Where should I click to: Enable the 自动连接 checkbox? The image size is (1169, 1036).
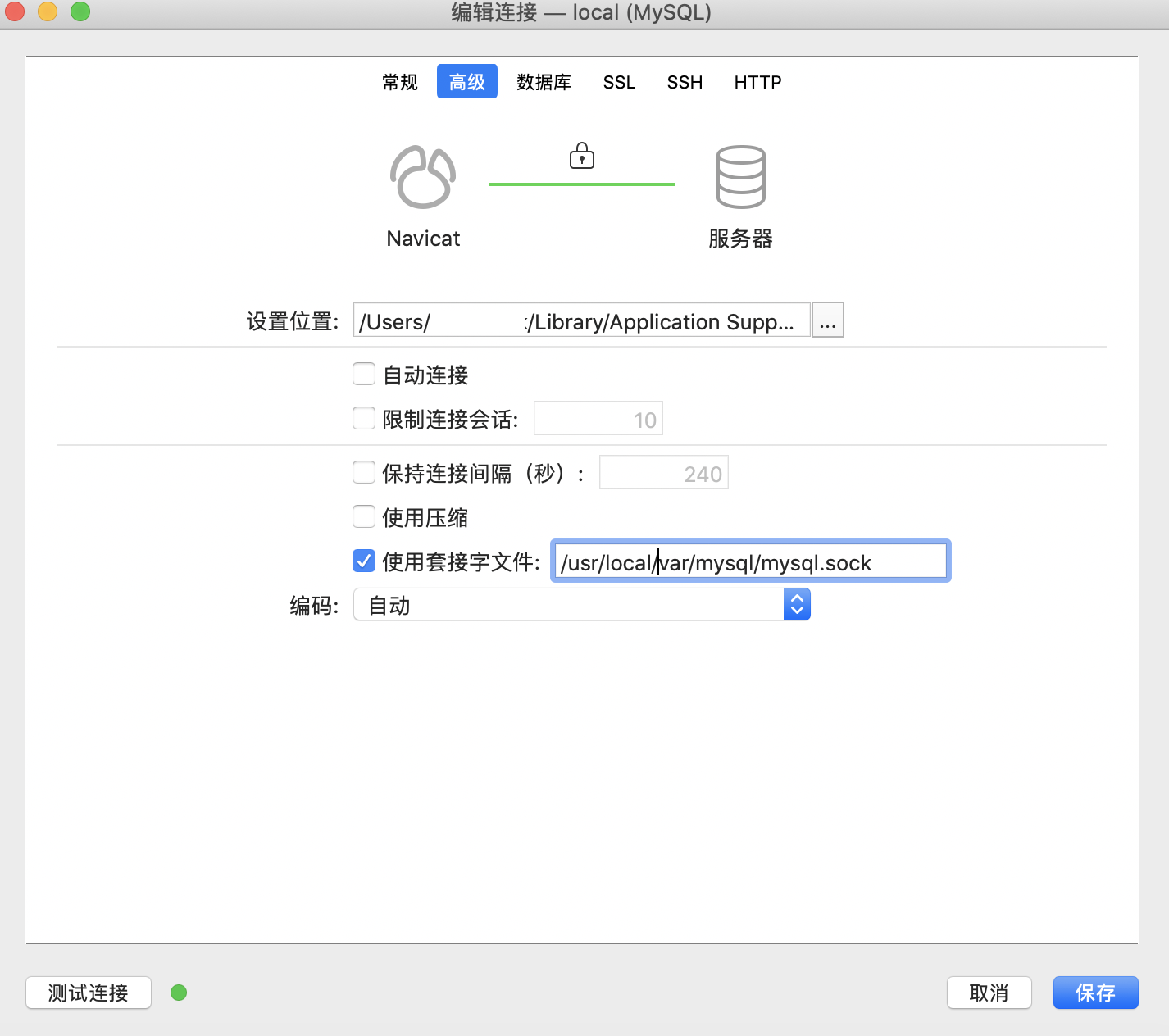[364, 375]
